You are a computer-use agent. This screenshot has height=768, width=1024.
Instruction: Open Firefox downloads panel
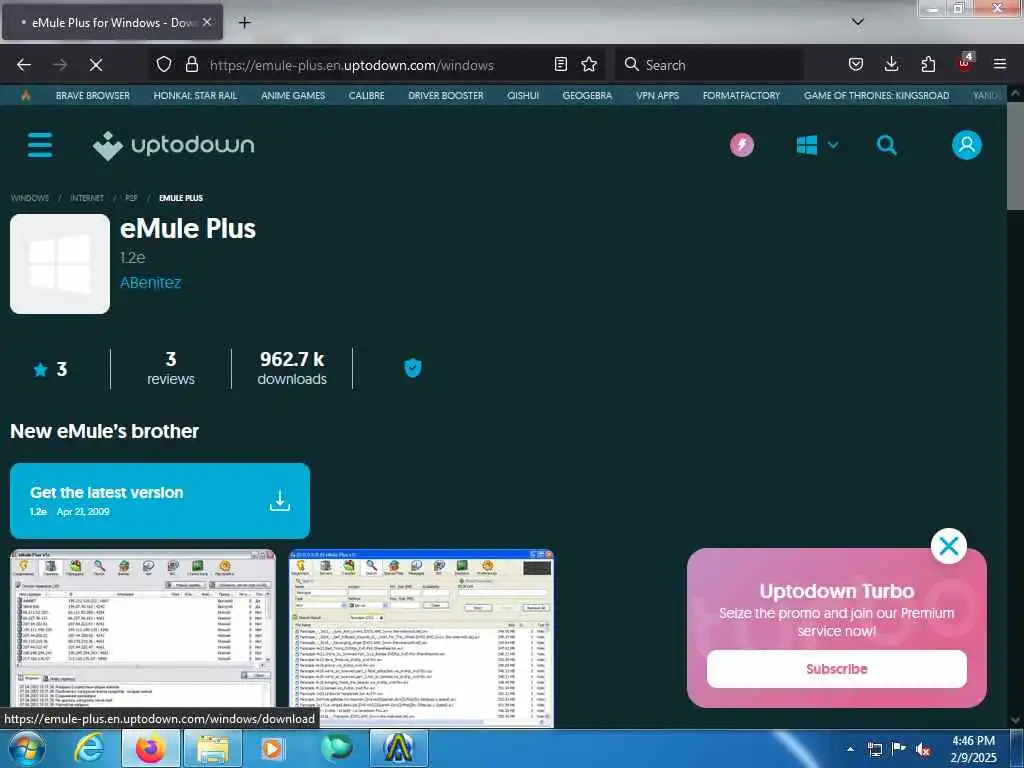click(891, 65)
